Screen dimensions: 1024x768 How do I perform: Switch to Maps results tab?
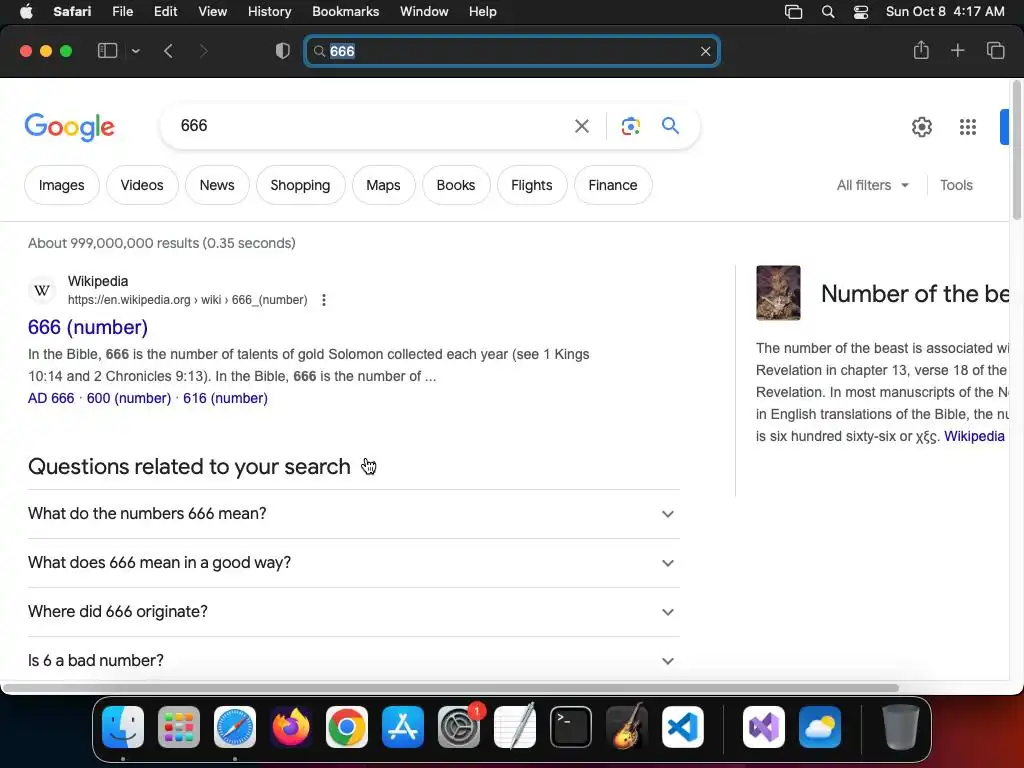(x=383, y=185)
